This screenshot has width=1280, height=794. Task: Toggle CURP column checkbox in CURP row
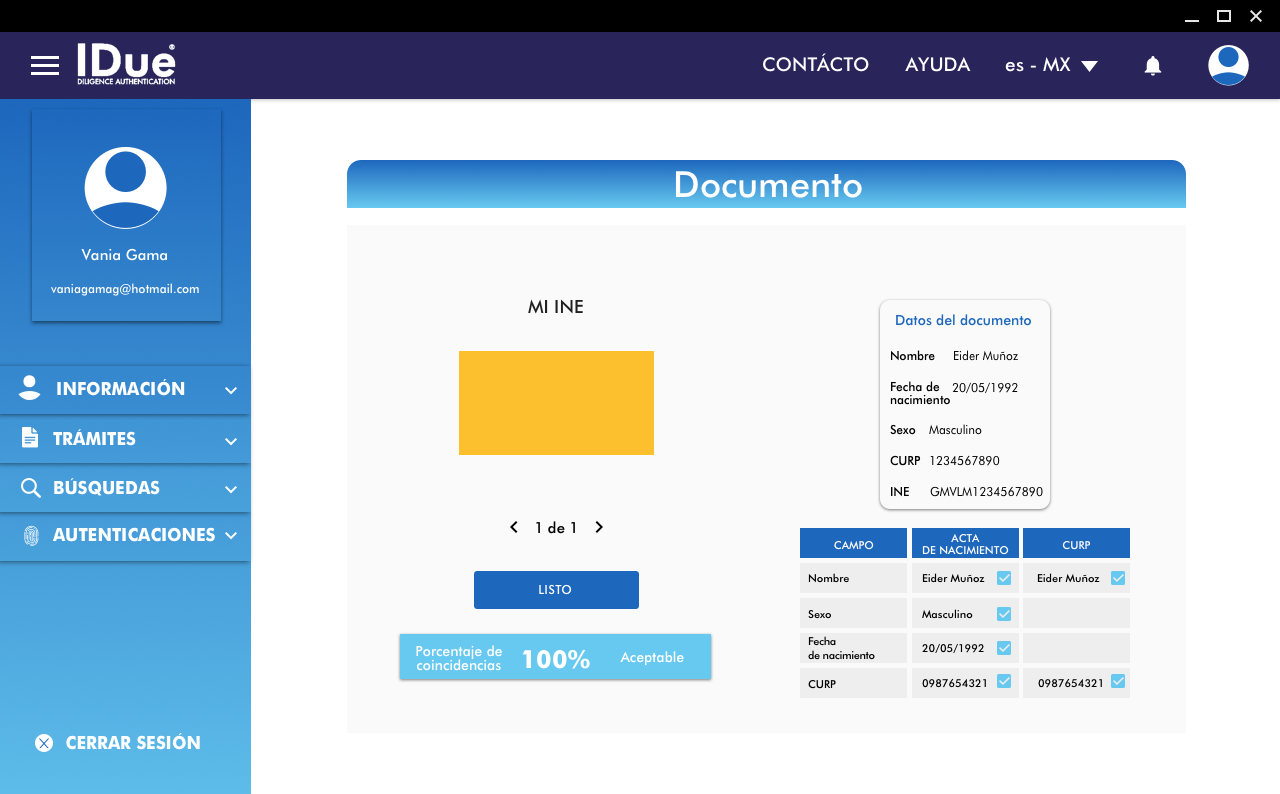(1118, 682)
